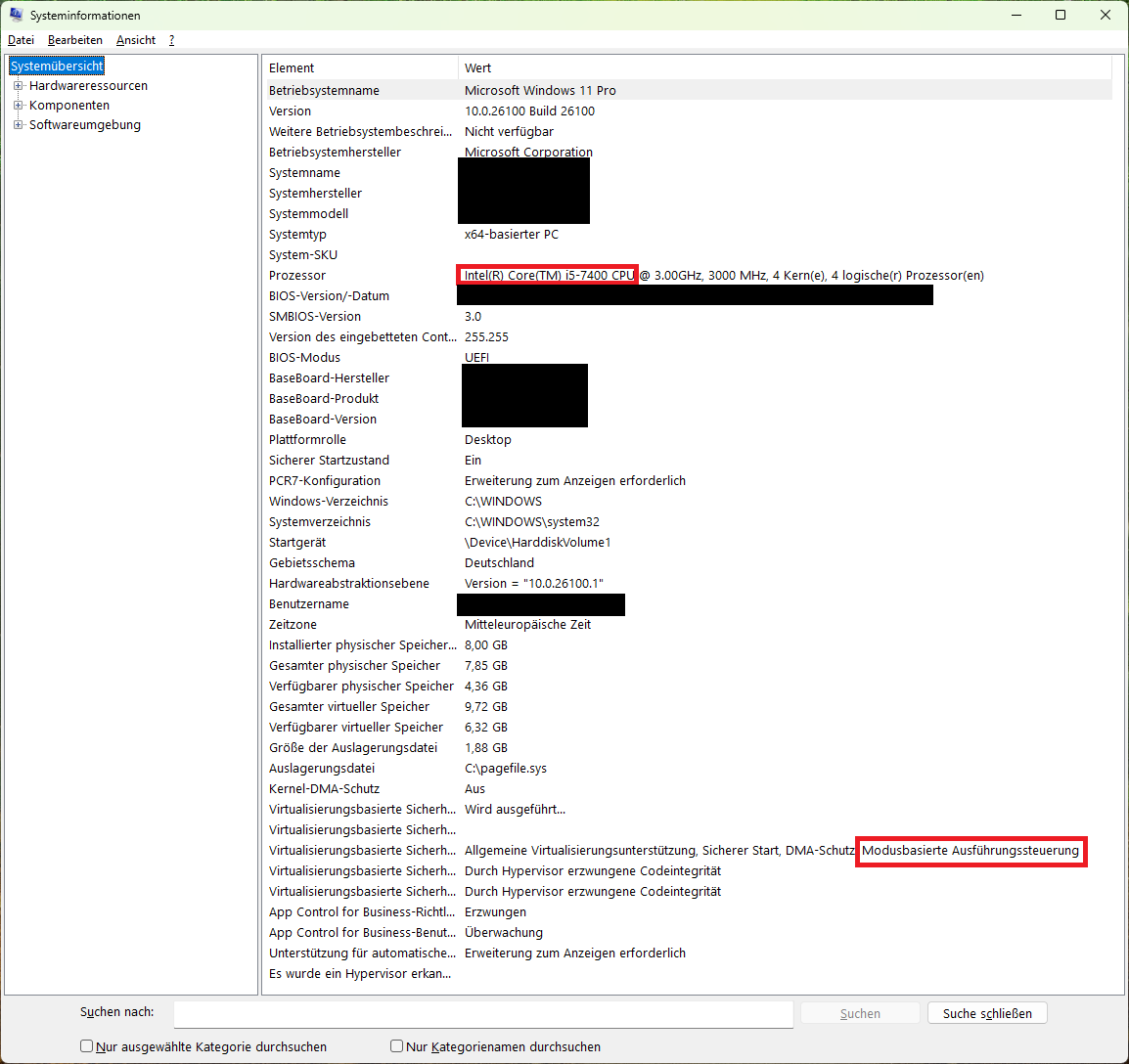Select 'Installierter physischer Speicher' row
This screenshot has height=1064, width=1129.
coord(688,645)
